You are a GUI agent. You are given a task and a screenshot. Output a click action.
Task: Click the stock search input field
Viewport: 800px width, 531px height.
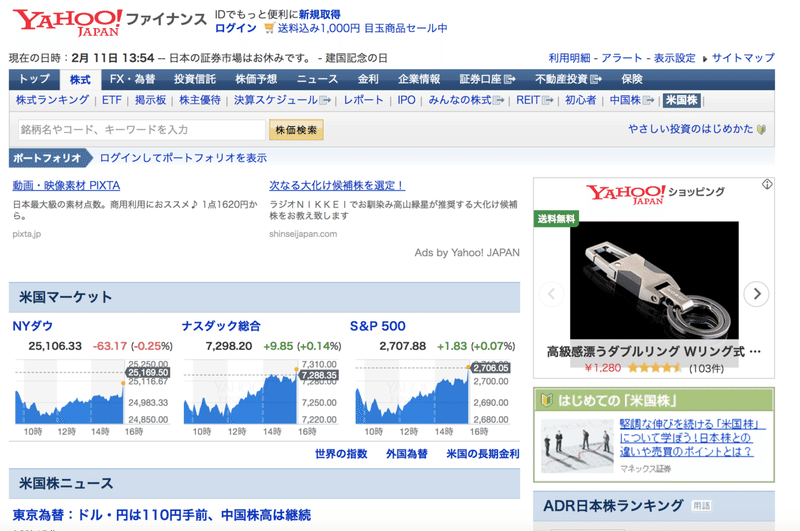coord(142,130)
